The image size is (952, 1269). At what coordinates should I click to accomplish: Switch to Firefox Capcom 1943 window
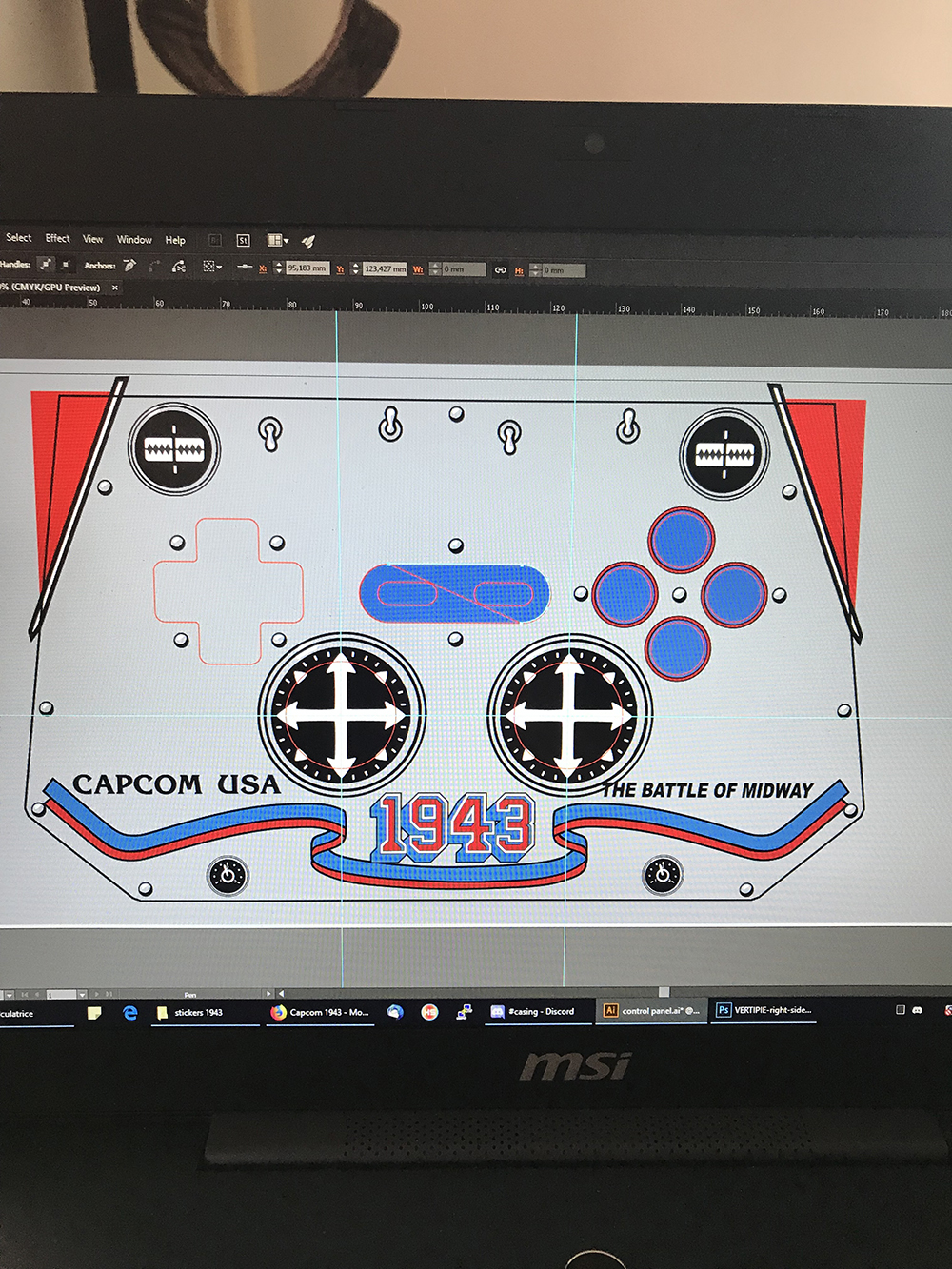tap(322, 1013)
